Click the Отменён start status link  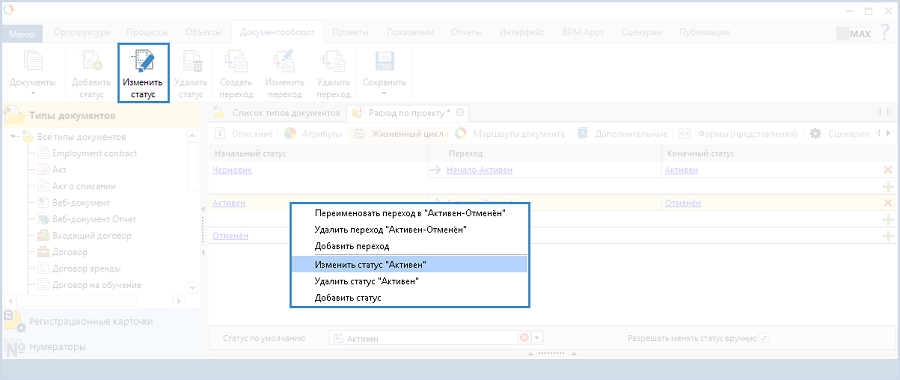230,235
